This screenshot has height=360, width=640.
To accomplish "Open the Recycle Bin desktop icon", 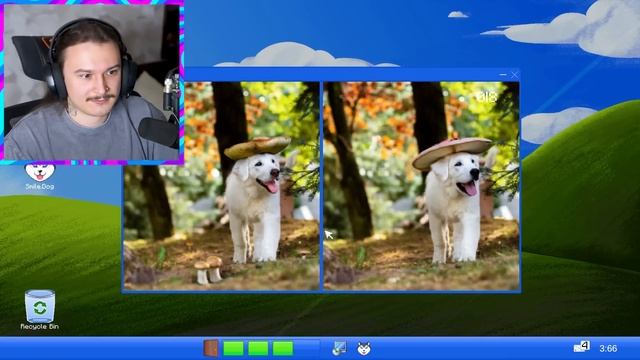I will (x=40, y=309).
